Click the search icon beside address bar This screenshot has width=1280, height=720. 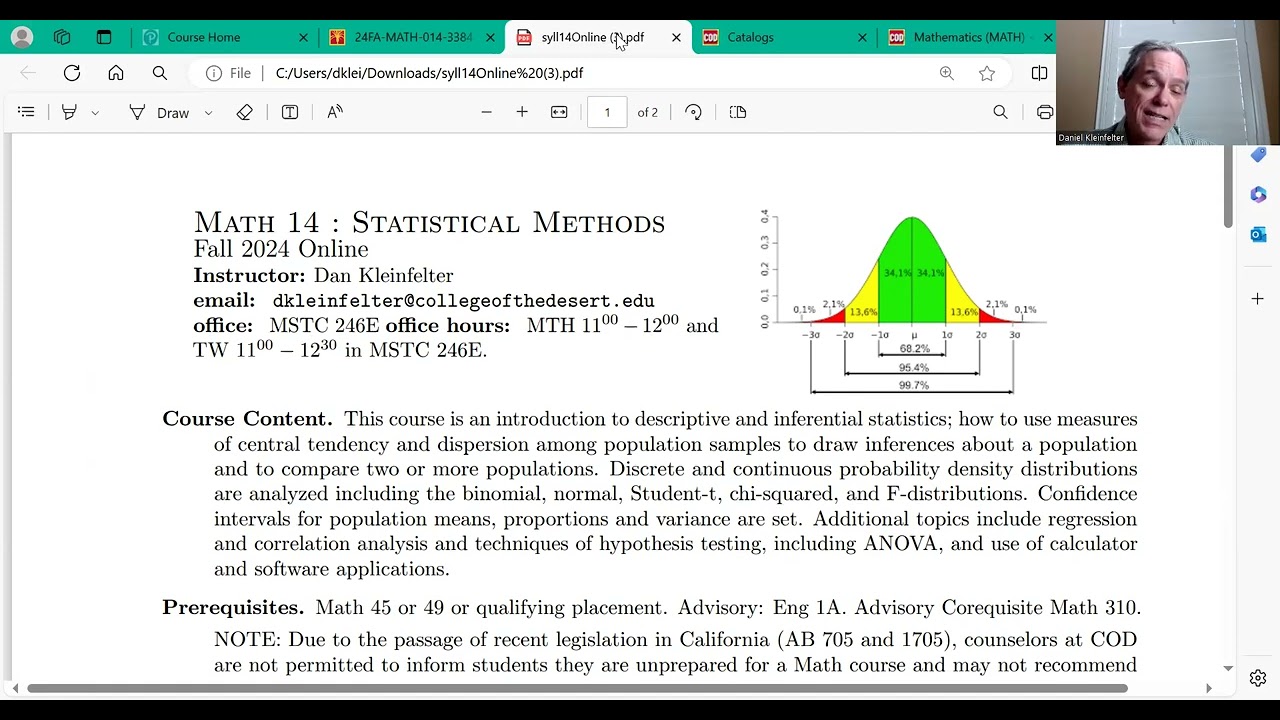[160, 73]
